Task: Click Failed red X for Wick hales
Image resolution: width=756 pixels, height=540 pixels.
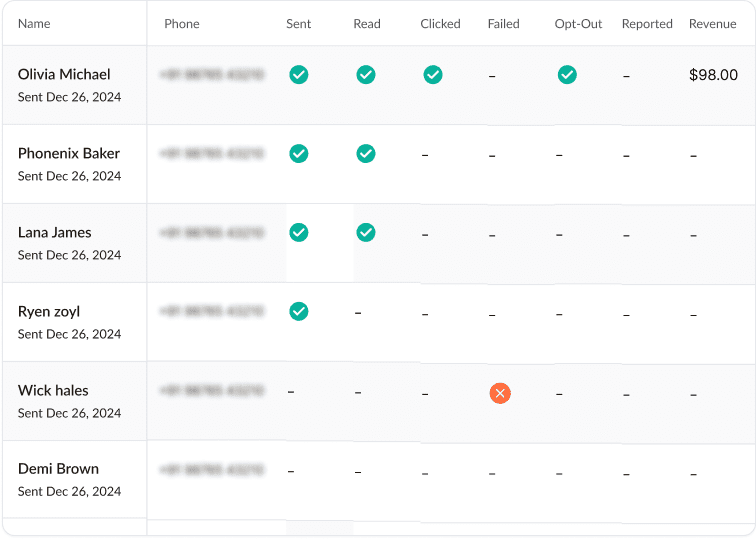Action: [500, 393]
